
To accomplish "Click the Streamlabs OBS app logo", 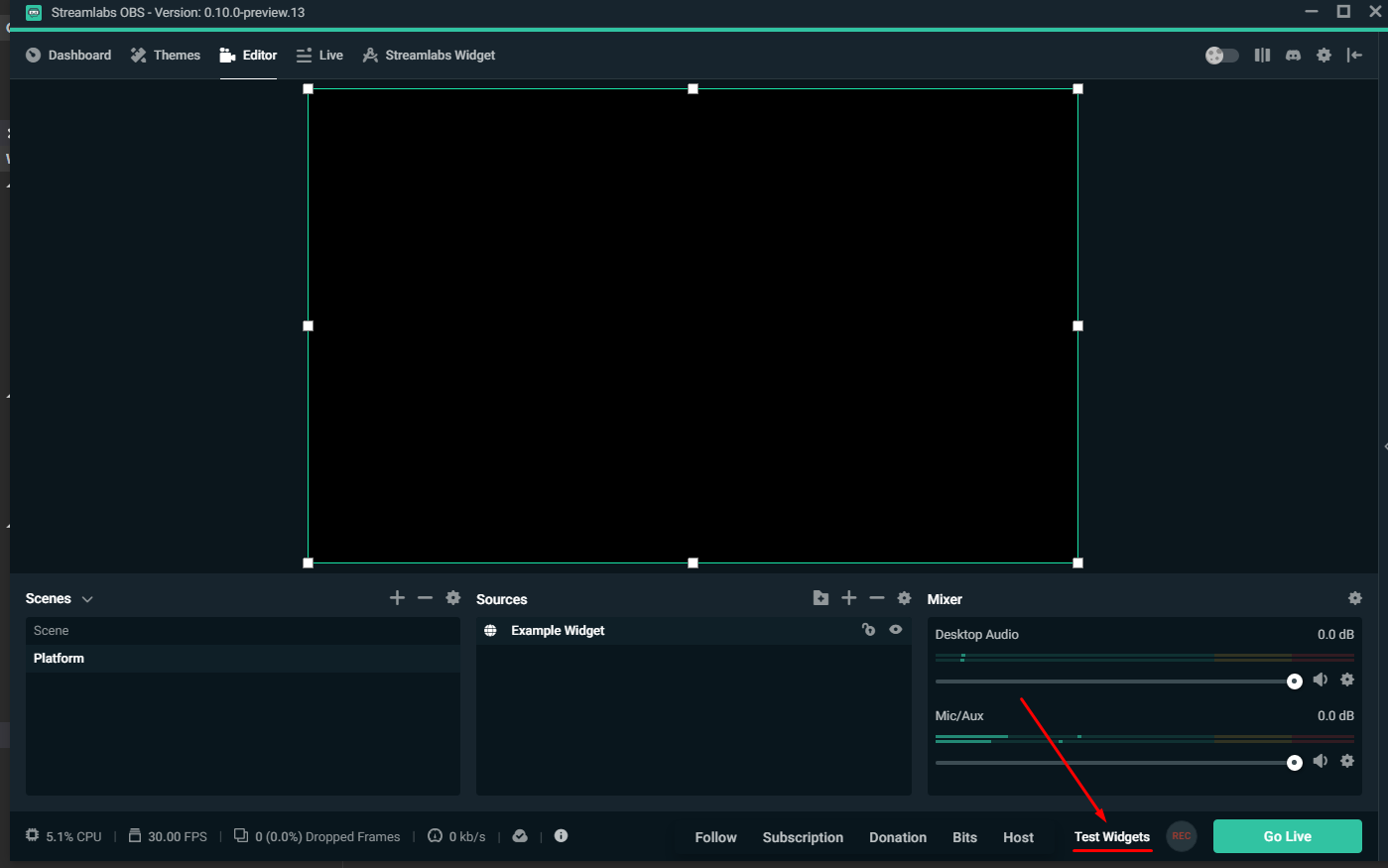I will [34, 12].
